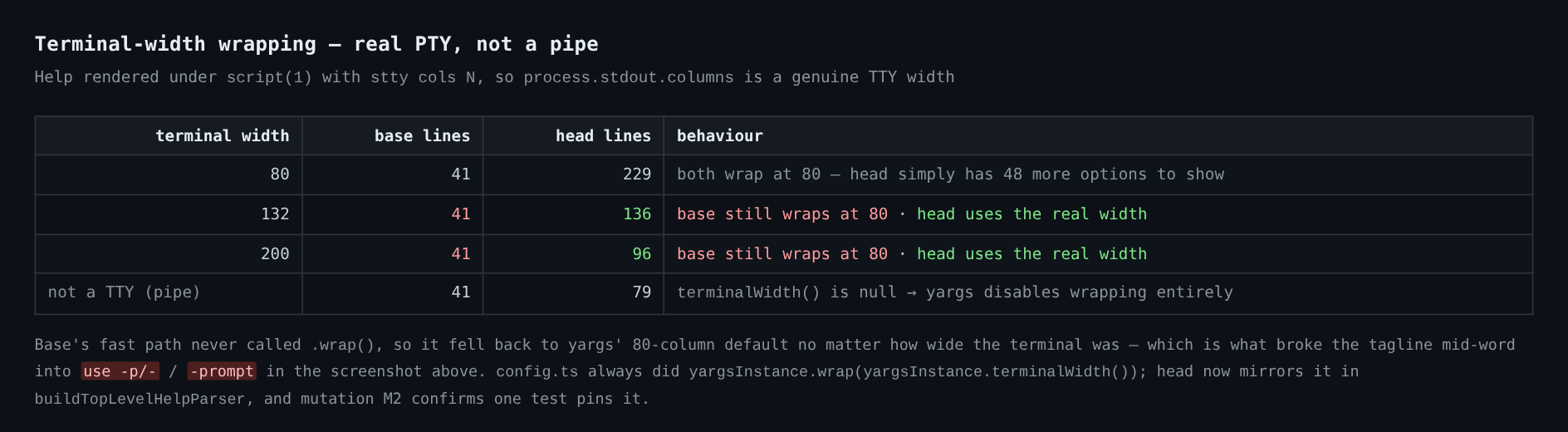Select the green head lines value 136
This screenshot has height=432, width=1568.
637,214
